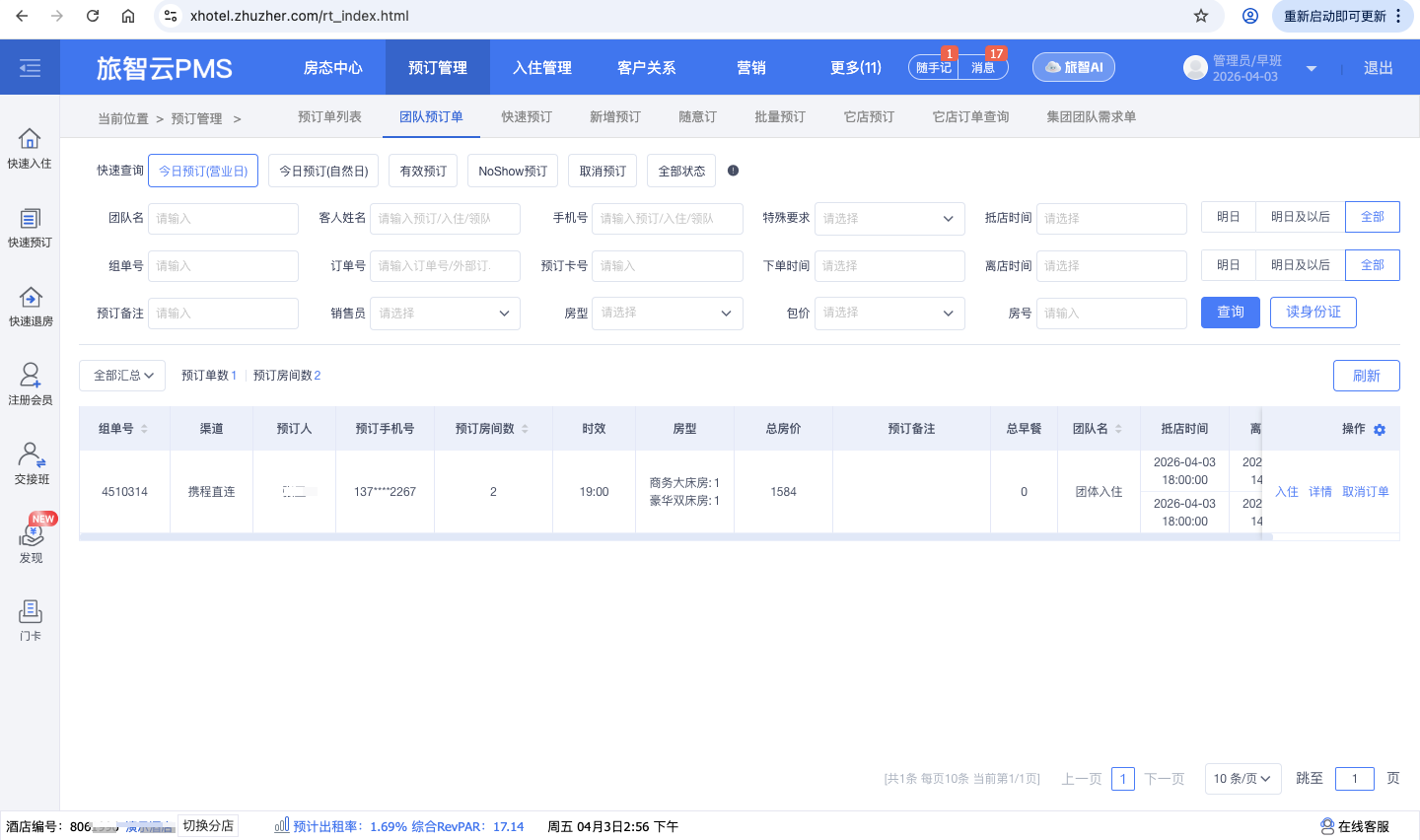The height and width of the screenshot is (840, 1420).
Task: Open 快速入住 from the left sidebar
Action: [30, 149]
